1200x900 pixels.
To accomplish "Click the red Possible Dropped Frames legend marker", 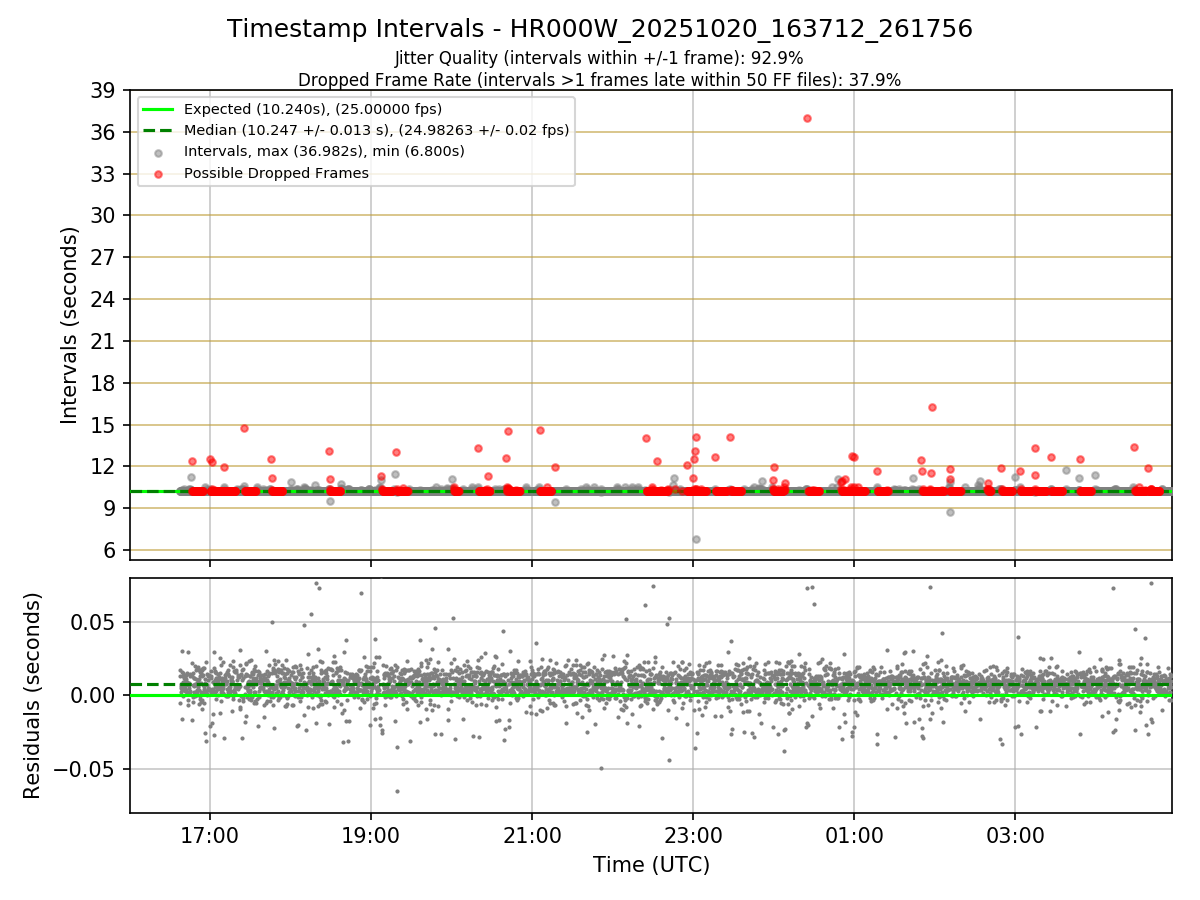I will 159,173.
